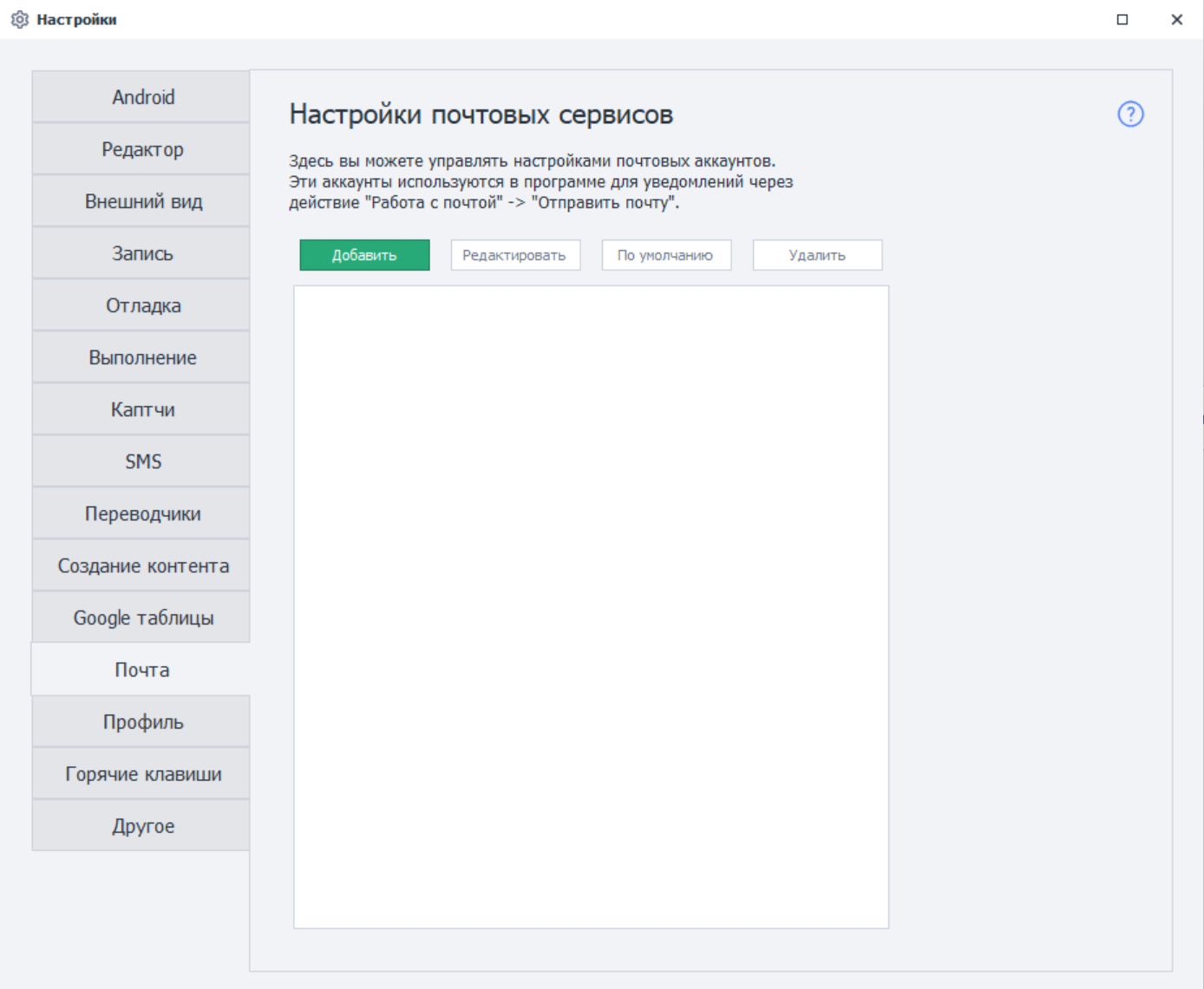Open the Каптчи settings tab
This screenshot has width=1204, height=989.
click(x=141, y=409)
